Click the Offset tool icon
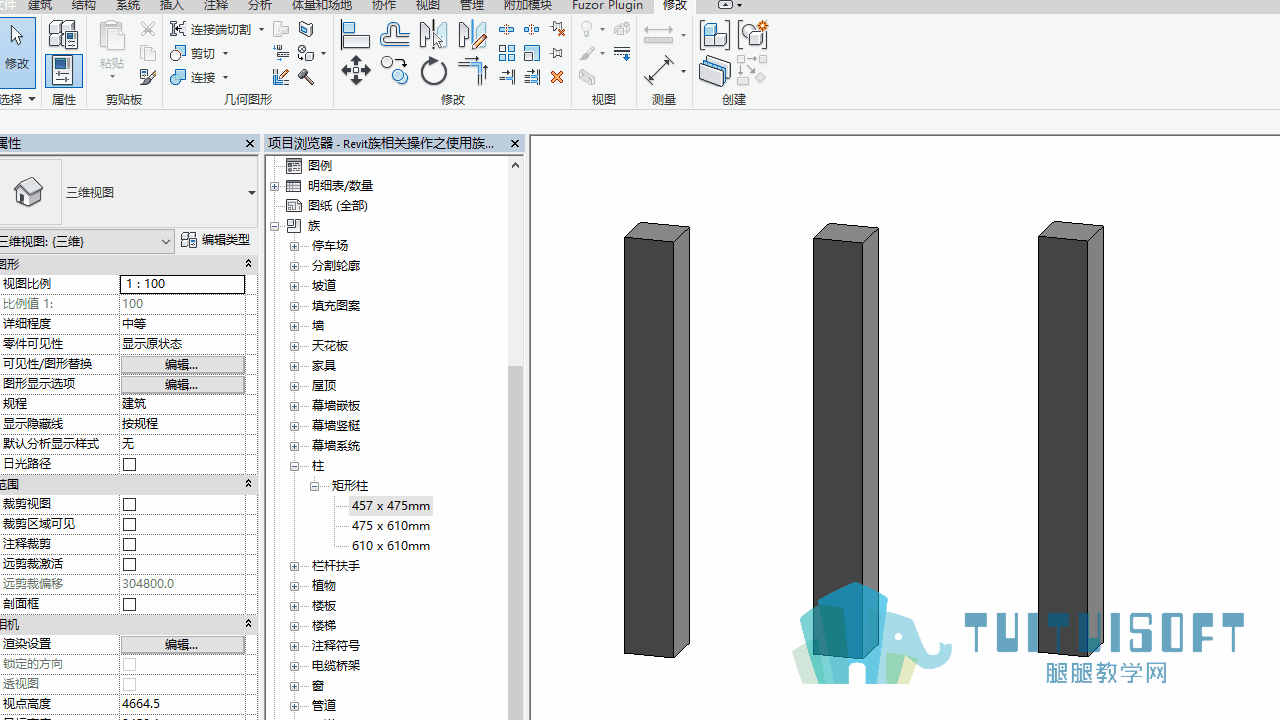The width and height of the screenshot is (1280, 720). click(x=394, y=35)
